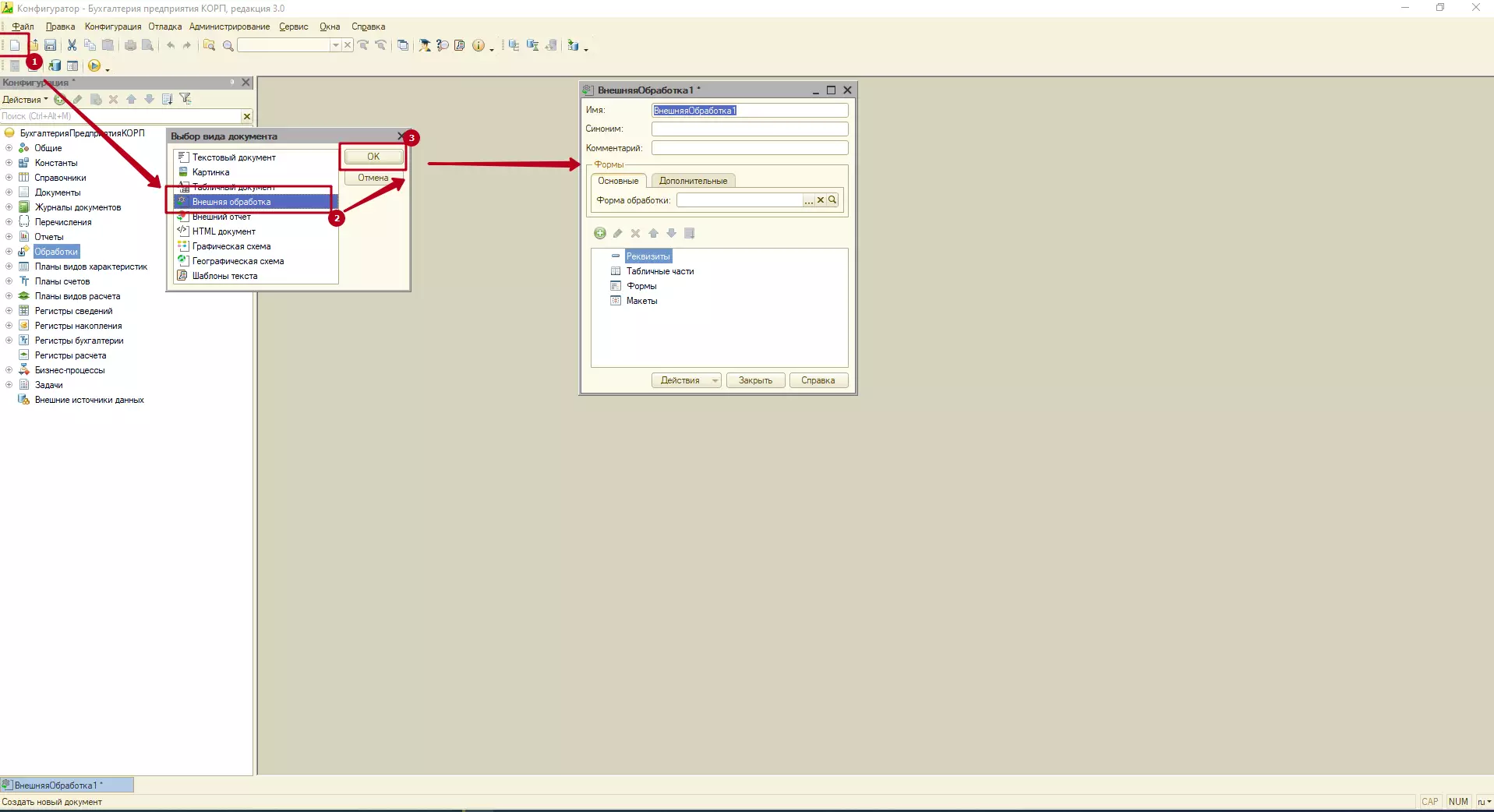
Task: Select Табличные части in ВнешняяОбработка1 tree
Action: (660, 271)
